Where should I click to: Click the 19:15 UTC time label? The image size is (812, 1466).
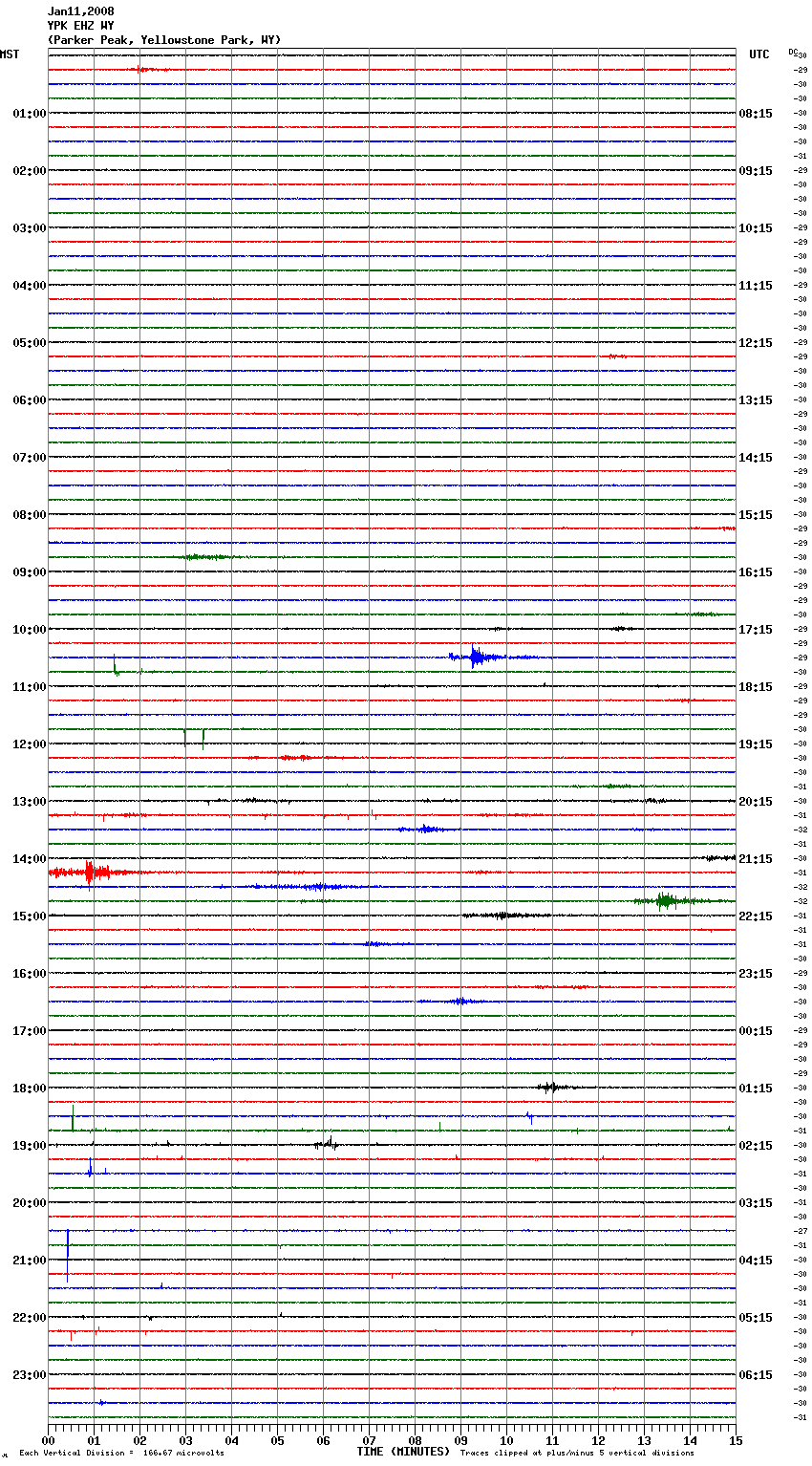point(756,744)
